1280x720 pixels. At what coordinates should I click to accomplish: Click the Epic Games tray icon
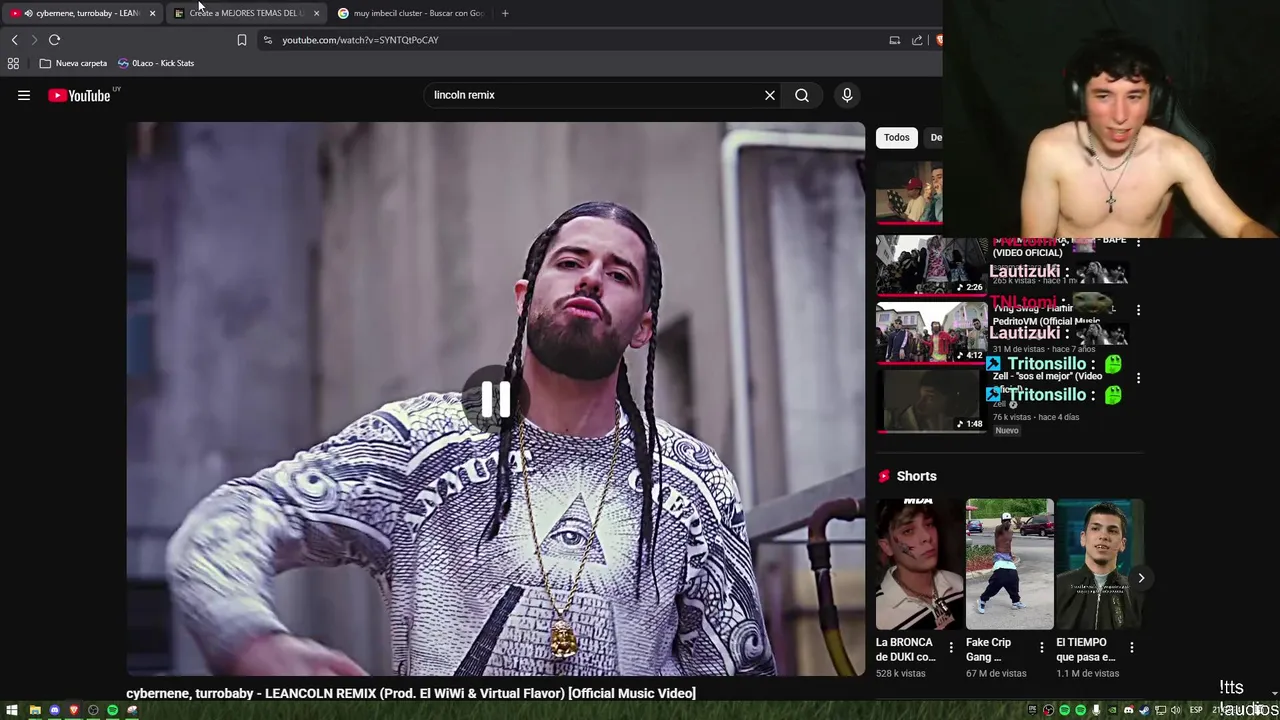pos(1032,710)
